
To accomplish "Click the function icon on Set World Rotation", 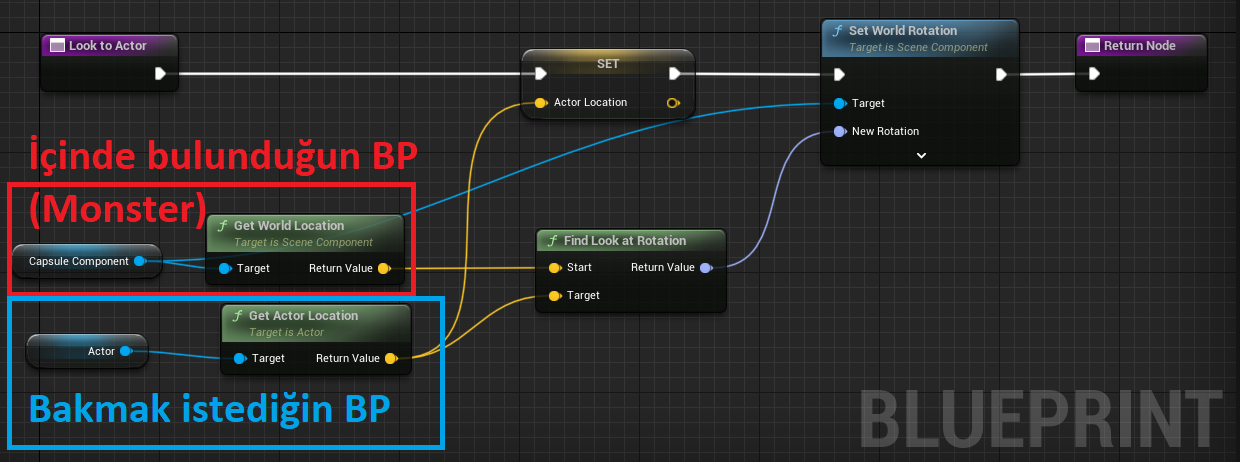I will pyautogui.click(x=838, y=32).
